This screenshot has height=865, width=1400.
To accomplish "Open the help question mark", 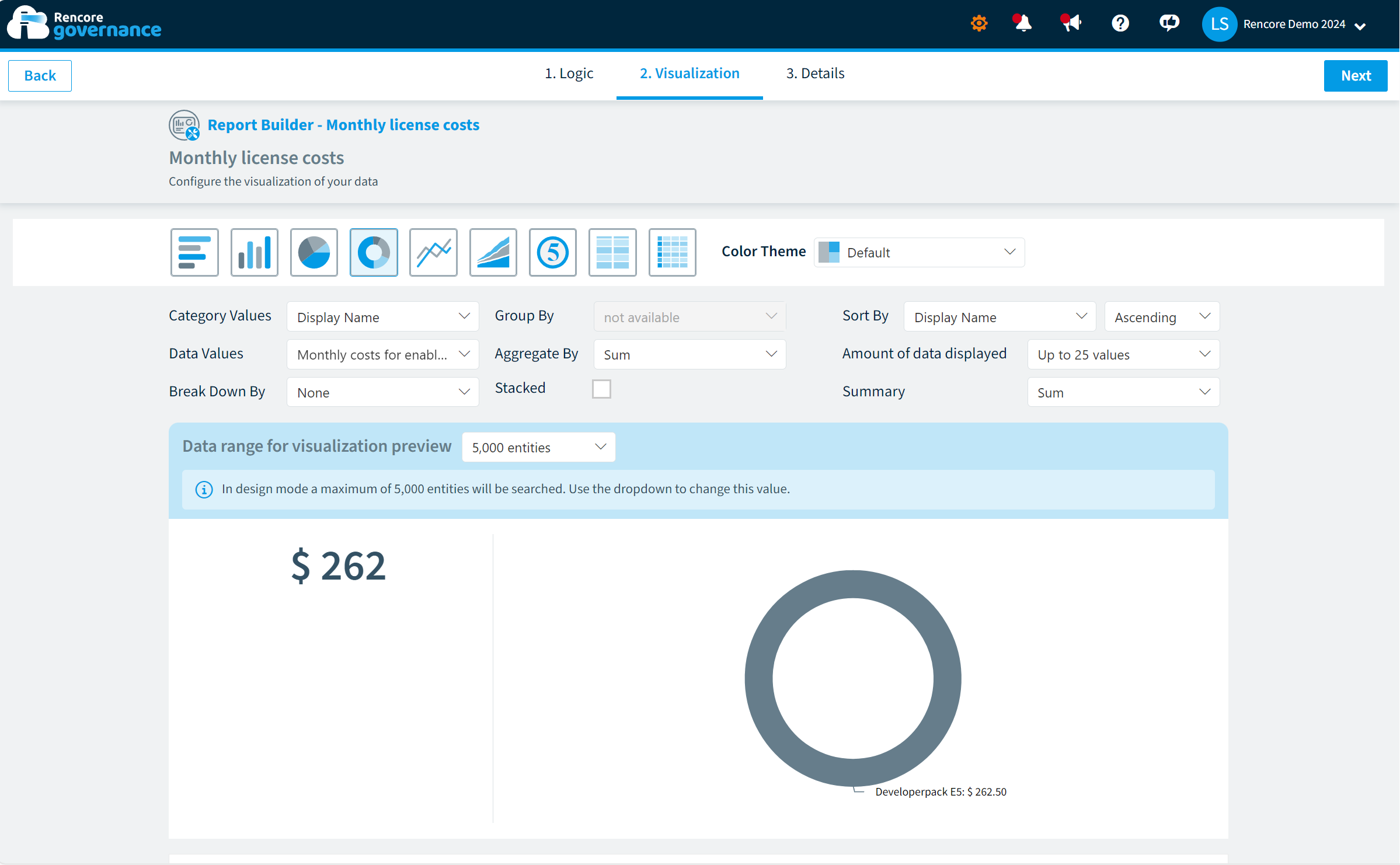I will (1120, 23).
